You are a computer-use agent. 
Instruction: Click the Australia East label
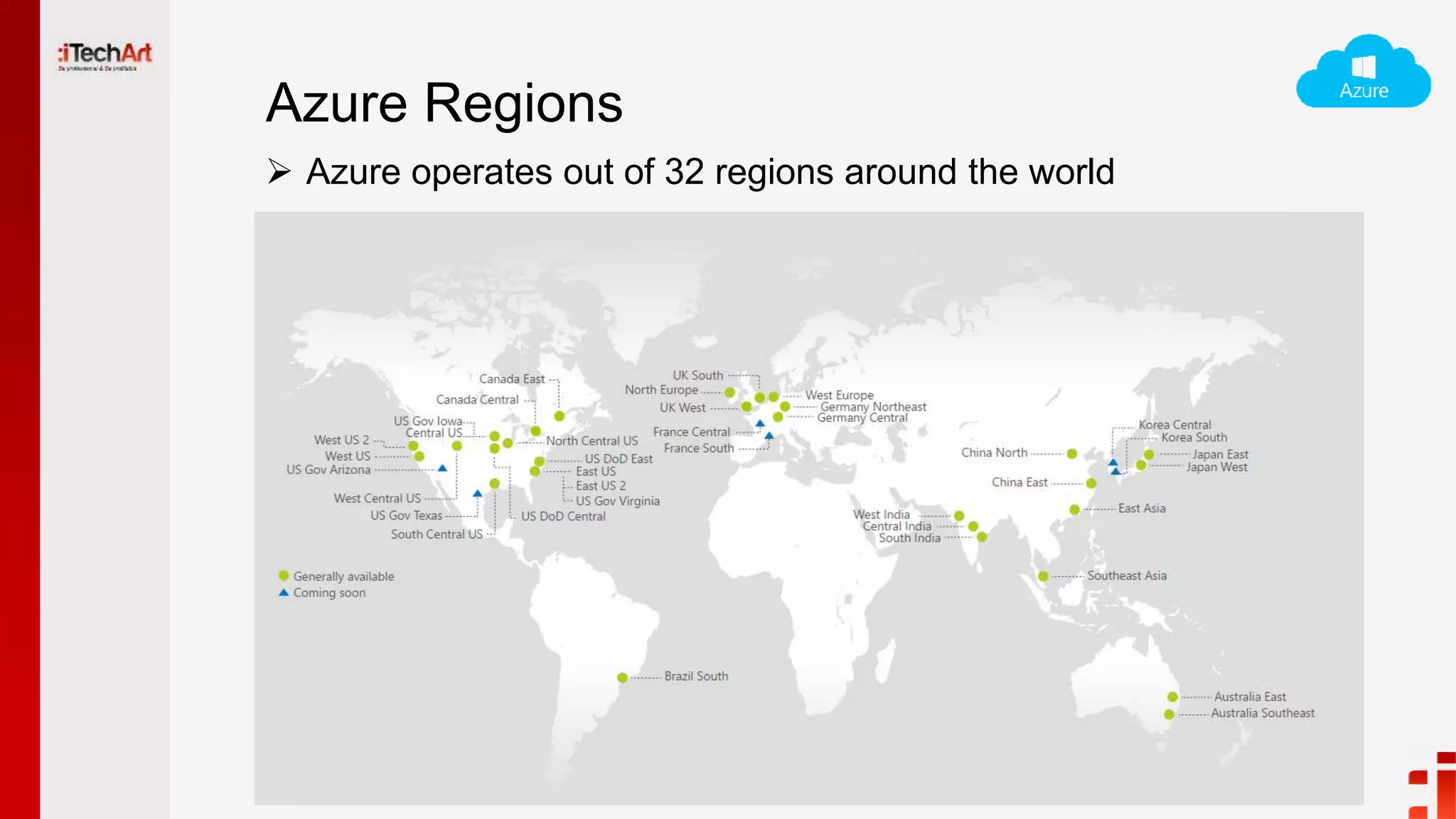[1250, 697]
